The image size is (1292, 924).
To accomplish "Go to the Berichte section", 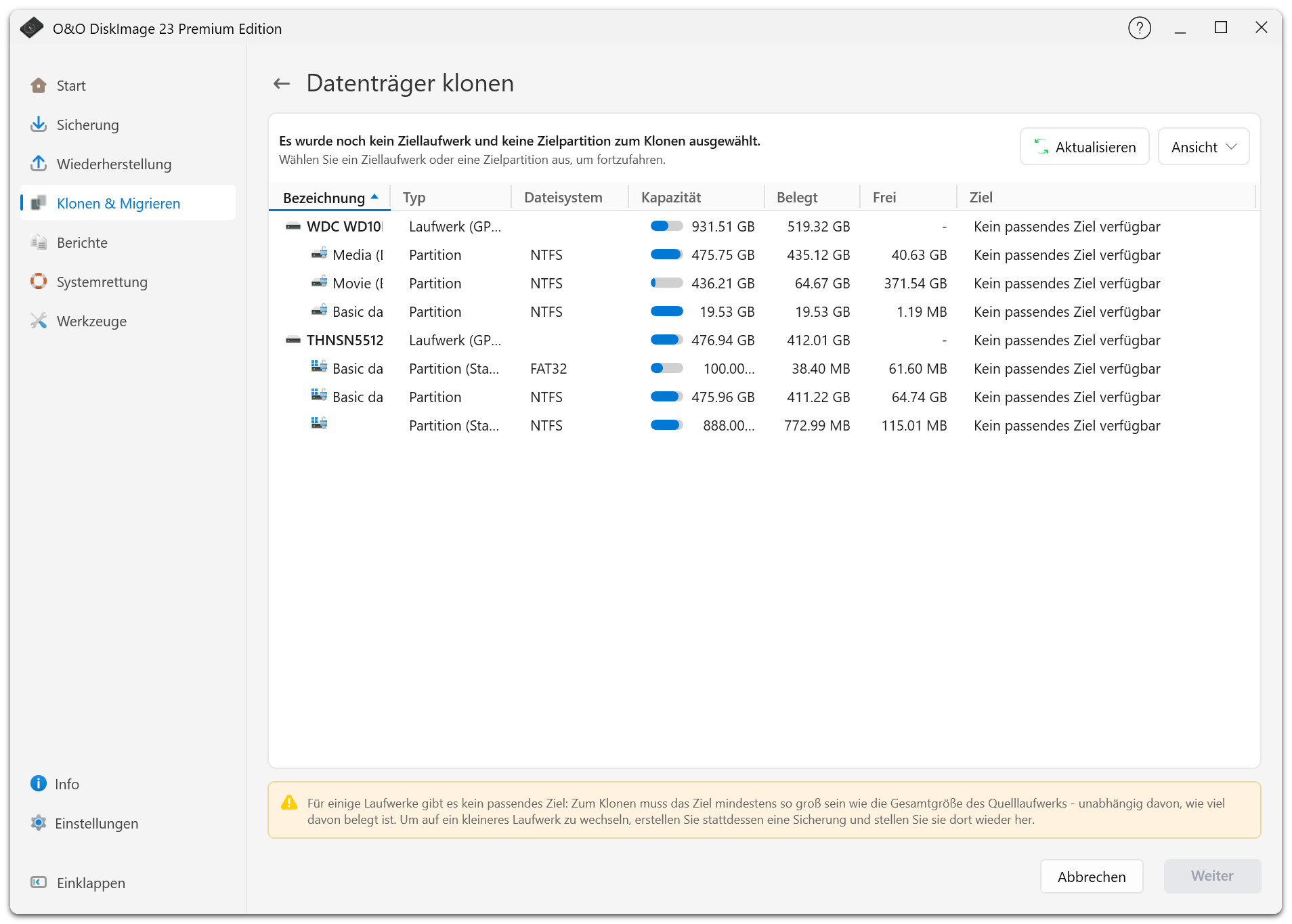I will click(x=128, y=242).
